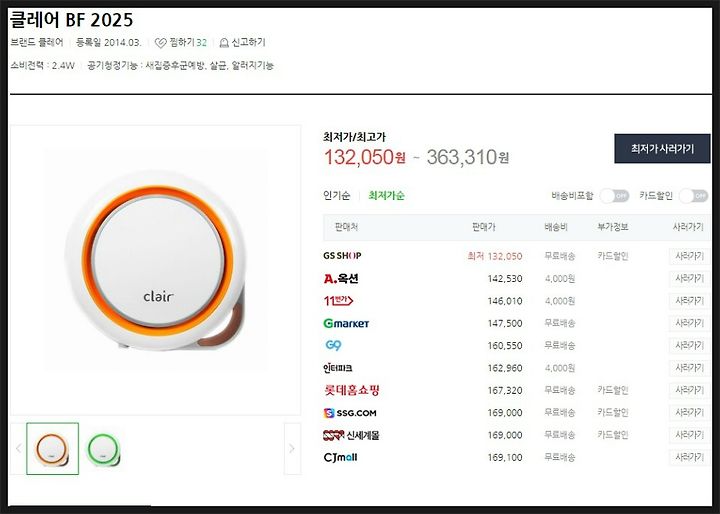Click the 142,530 price for 옥션
The width and height of the screenshot is (720, 514).
coord(505,279)
